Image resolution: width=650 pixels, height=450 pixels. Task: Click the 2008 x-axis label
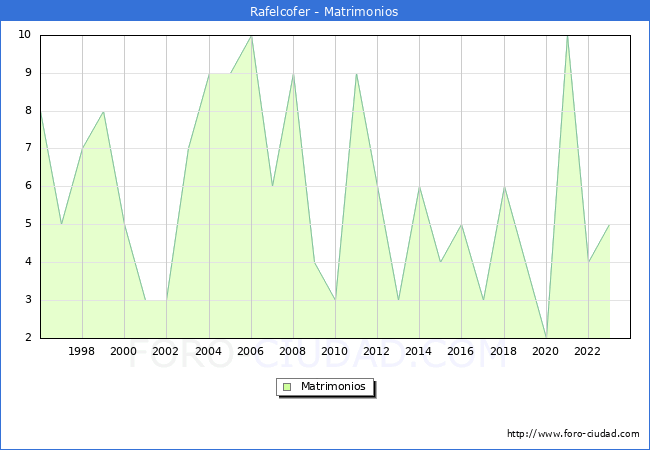(x=292, y=351)
